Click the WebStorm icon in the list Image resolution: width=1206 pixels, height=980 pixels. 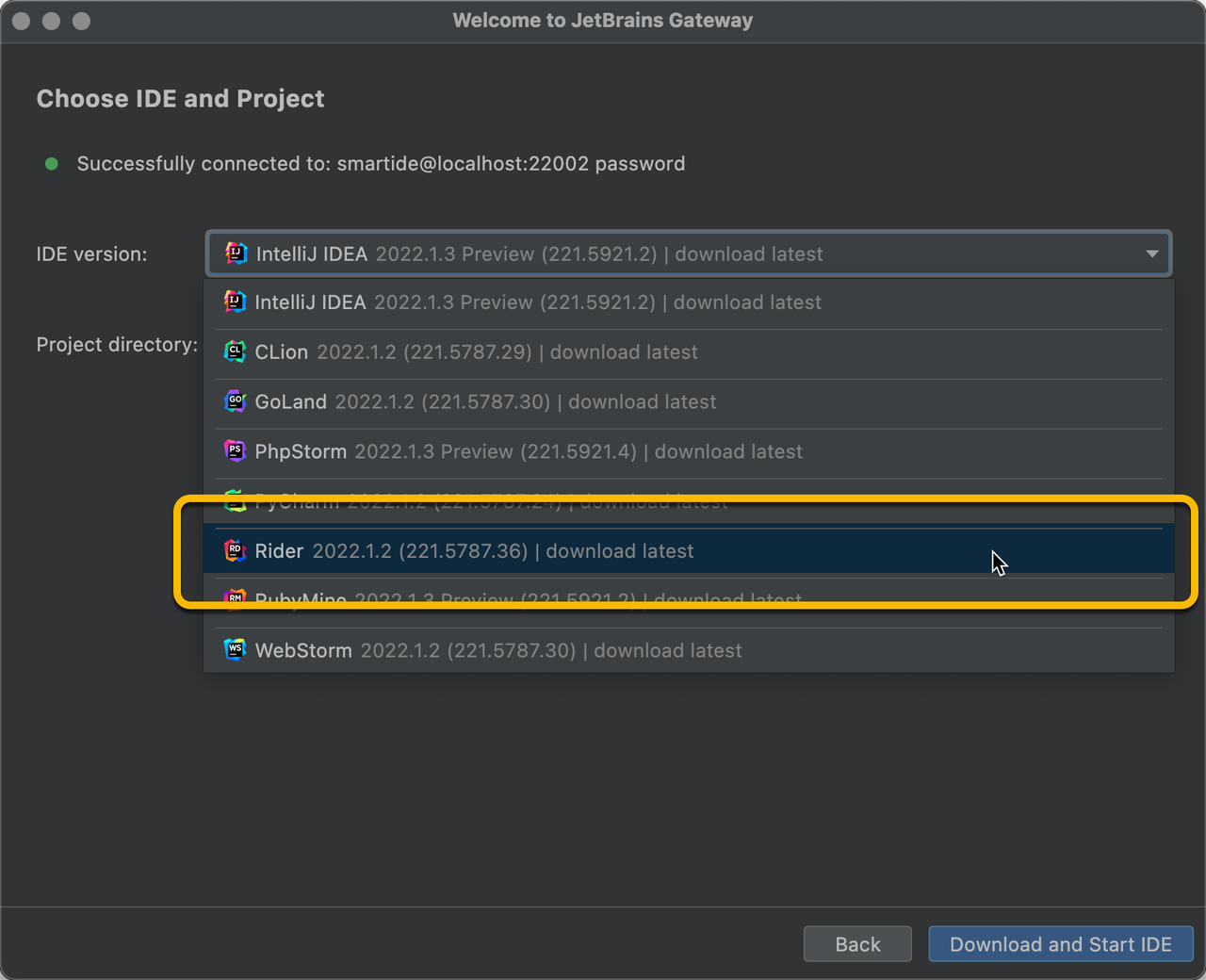[235, 650]
